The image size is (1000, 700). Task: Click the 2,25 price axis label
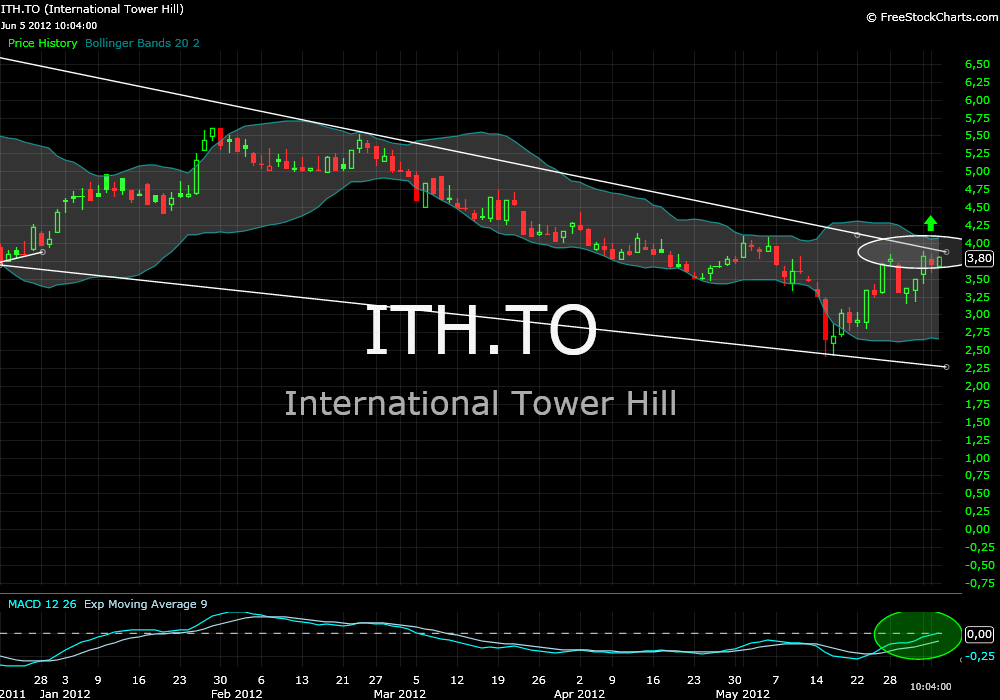point(978,368)
